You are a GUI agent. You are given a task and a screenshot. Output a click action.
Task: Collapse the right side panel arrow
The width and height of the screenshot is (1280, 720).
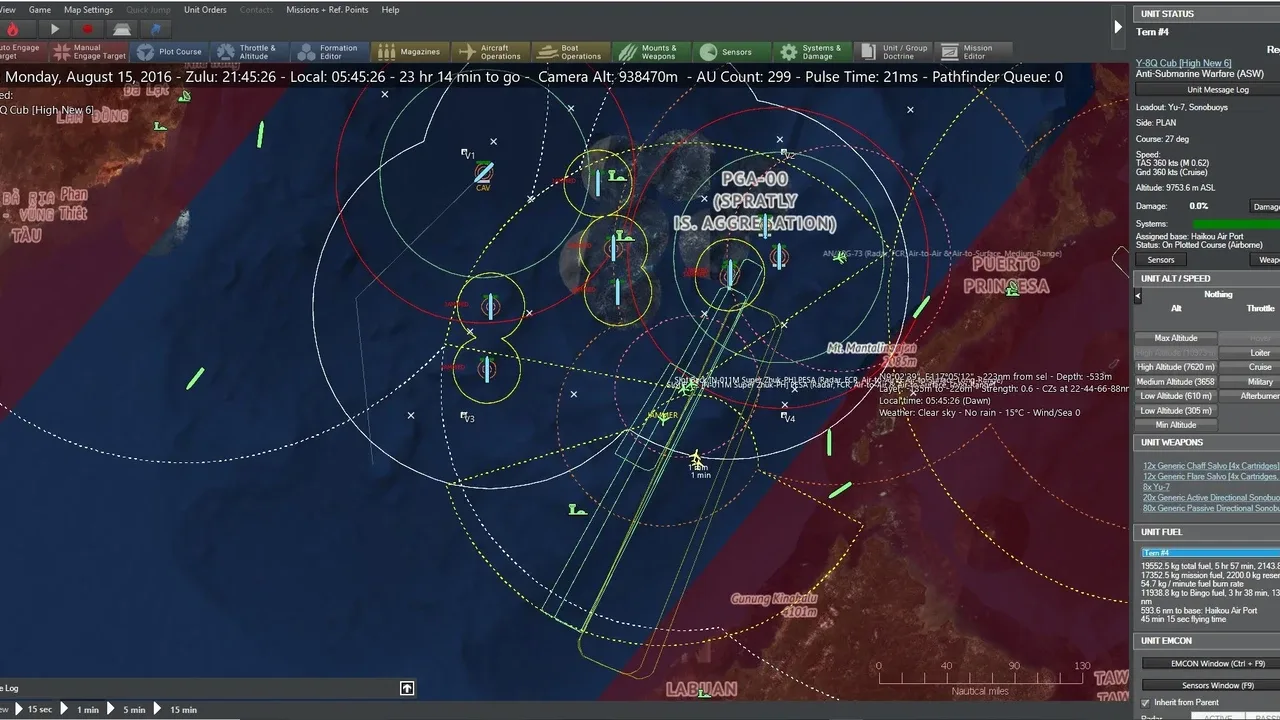coord(1118,27)
